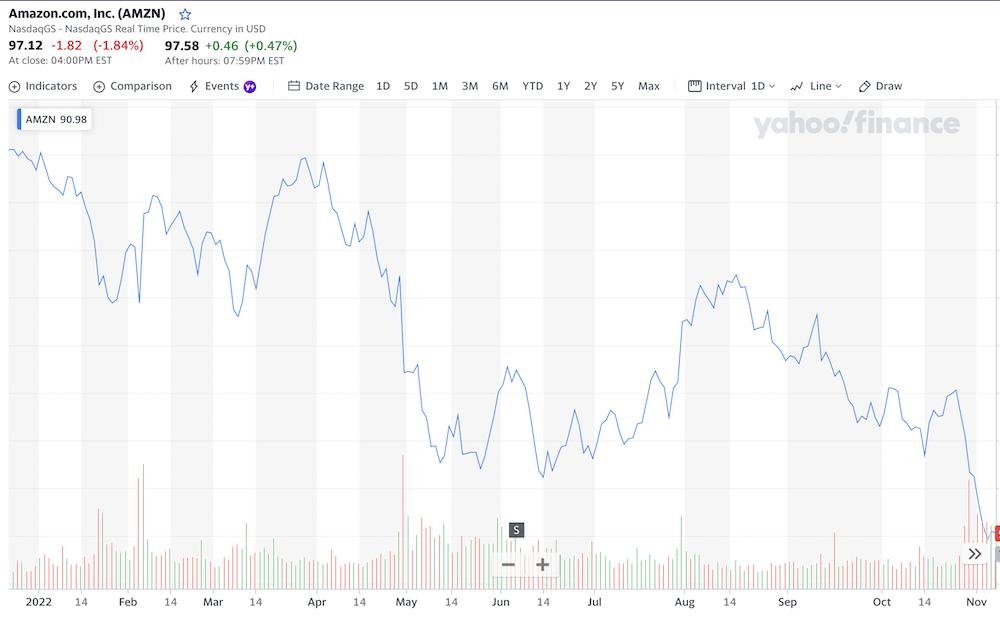Add AMZN to watchlist with star icon
1000x619 pixels.
pyautogui.click(x=185, y=14)
